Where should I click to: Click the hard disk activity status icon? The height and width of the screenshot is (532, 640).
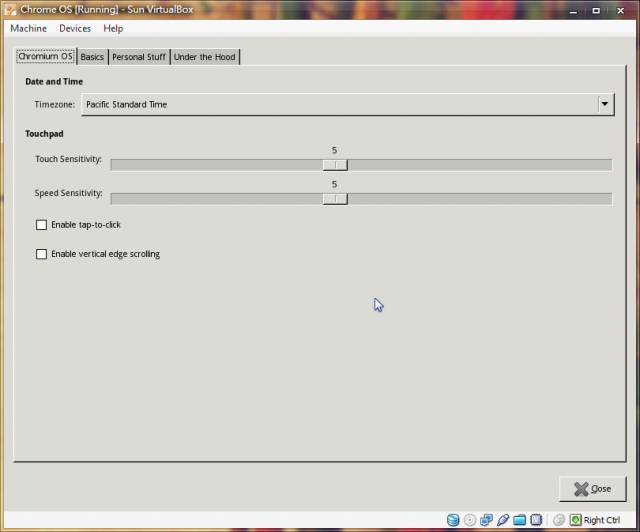click(453, 520)
